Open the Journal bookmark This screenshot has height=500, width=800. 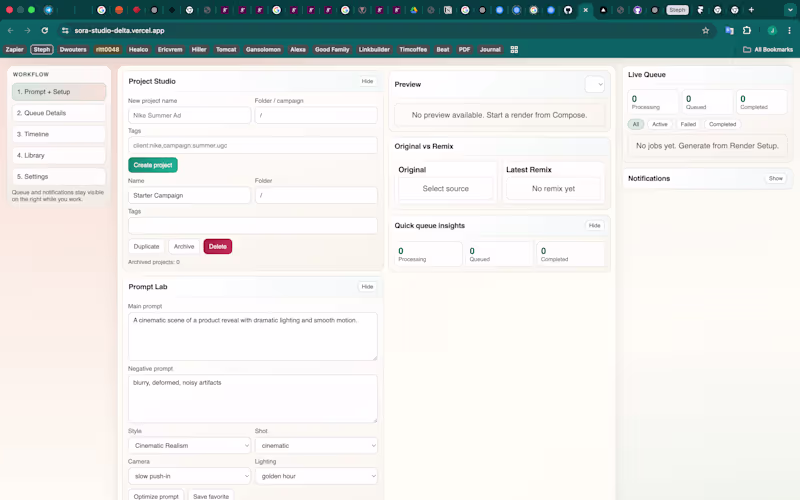(x=490, y=49)
